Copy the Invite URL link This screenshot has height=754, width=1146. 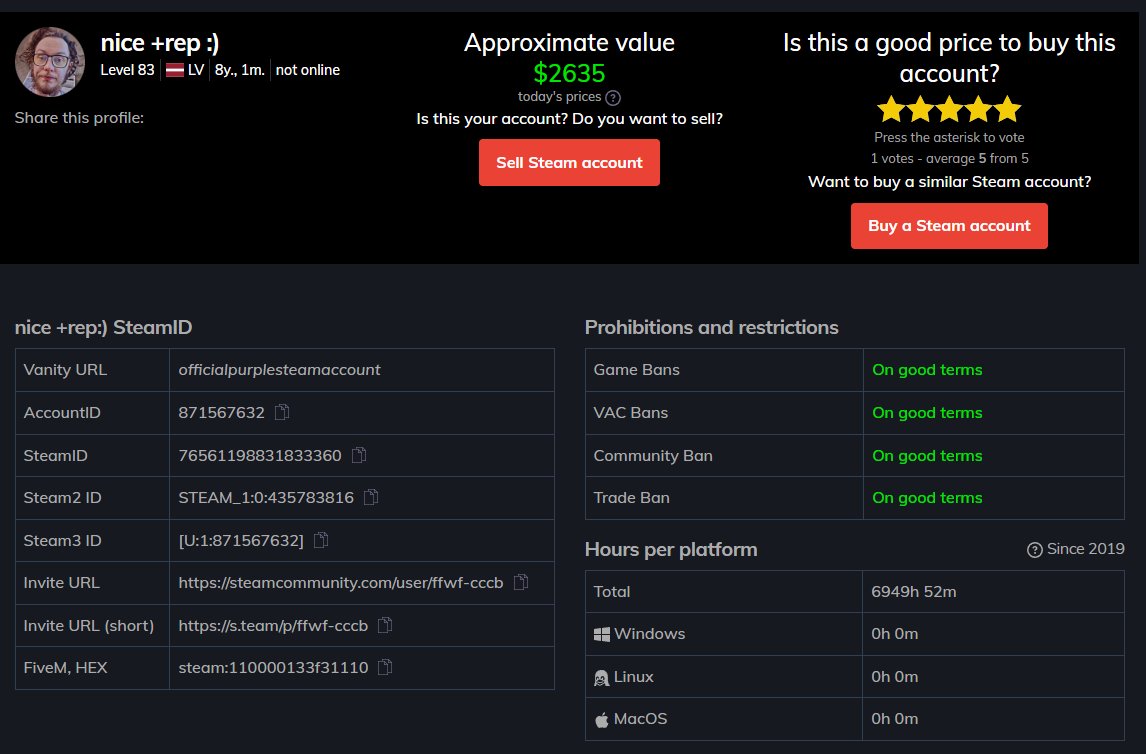click(521, 582)
